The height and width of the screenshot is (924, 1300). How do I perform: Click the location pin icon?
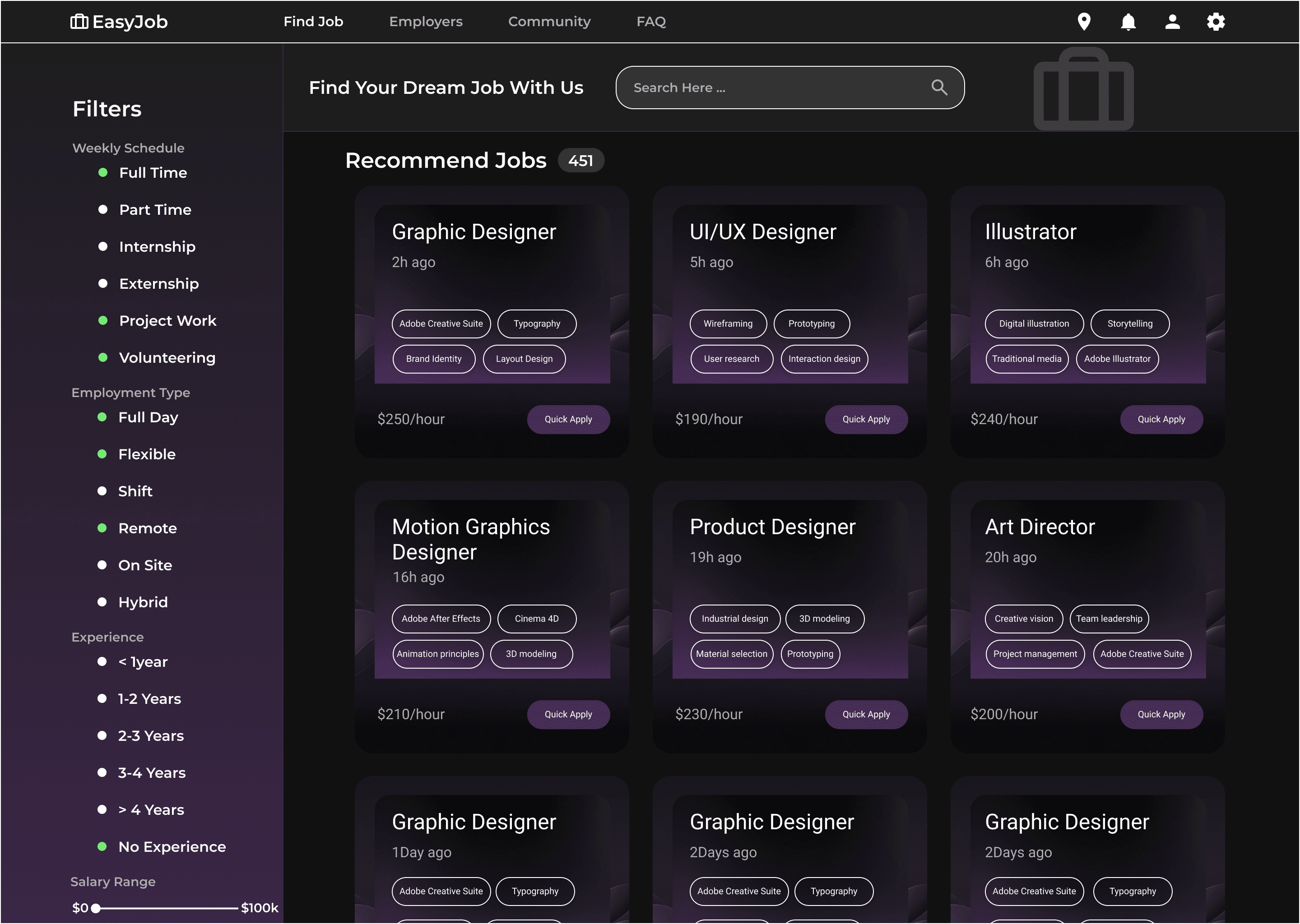tap(1084, 22)
